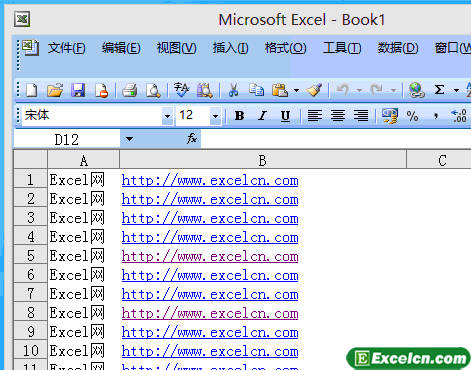
Task: Select column B header
Action: (x=263, y=160)
